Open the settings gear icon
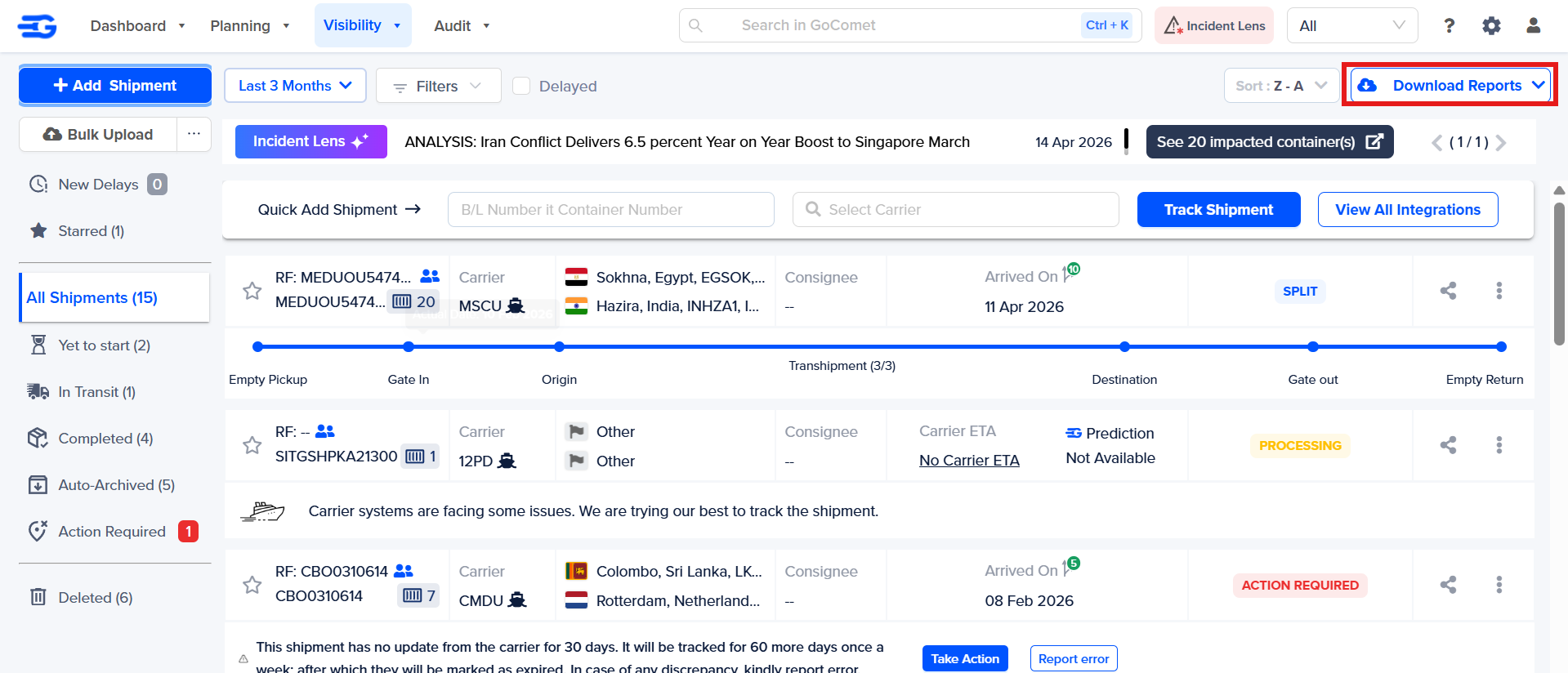The height and width of the screenshot is (673, 1568). tap(1491, 26)
